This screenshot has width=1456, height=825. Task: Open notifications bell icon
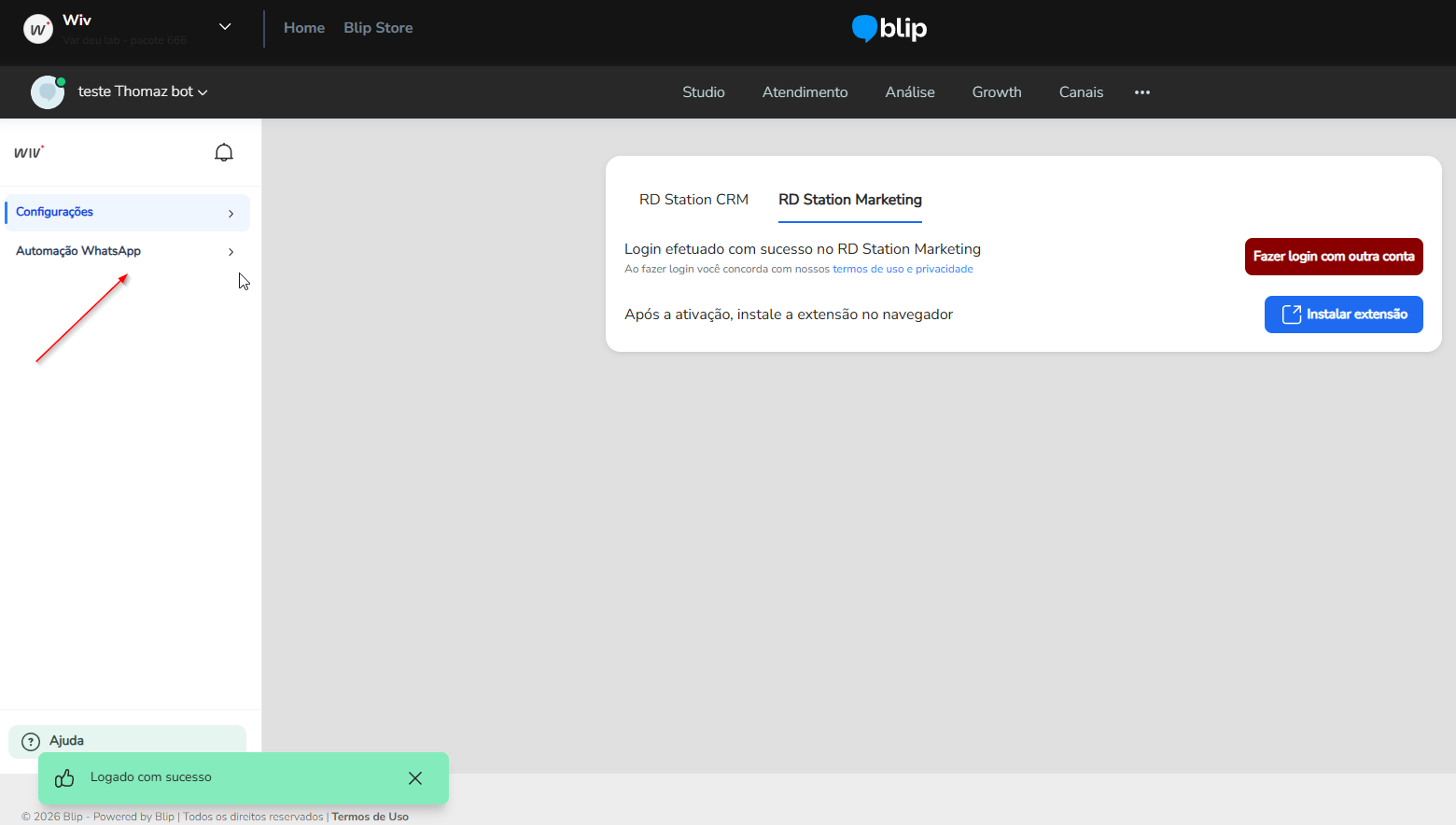tap(224, 152)
